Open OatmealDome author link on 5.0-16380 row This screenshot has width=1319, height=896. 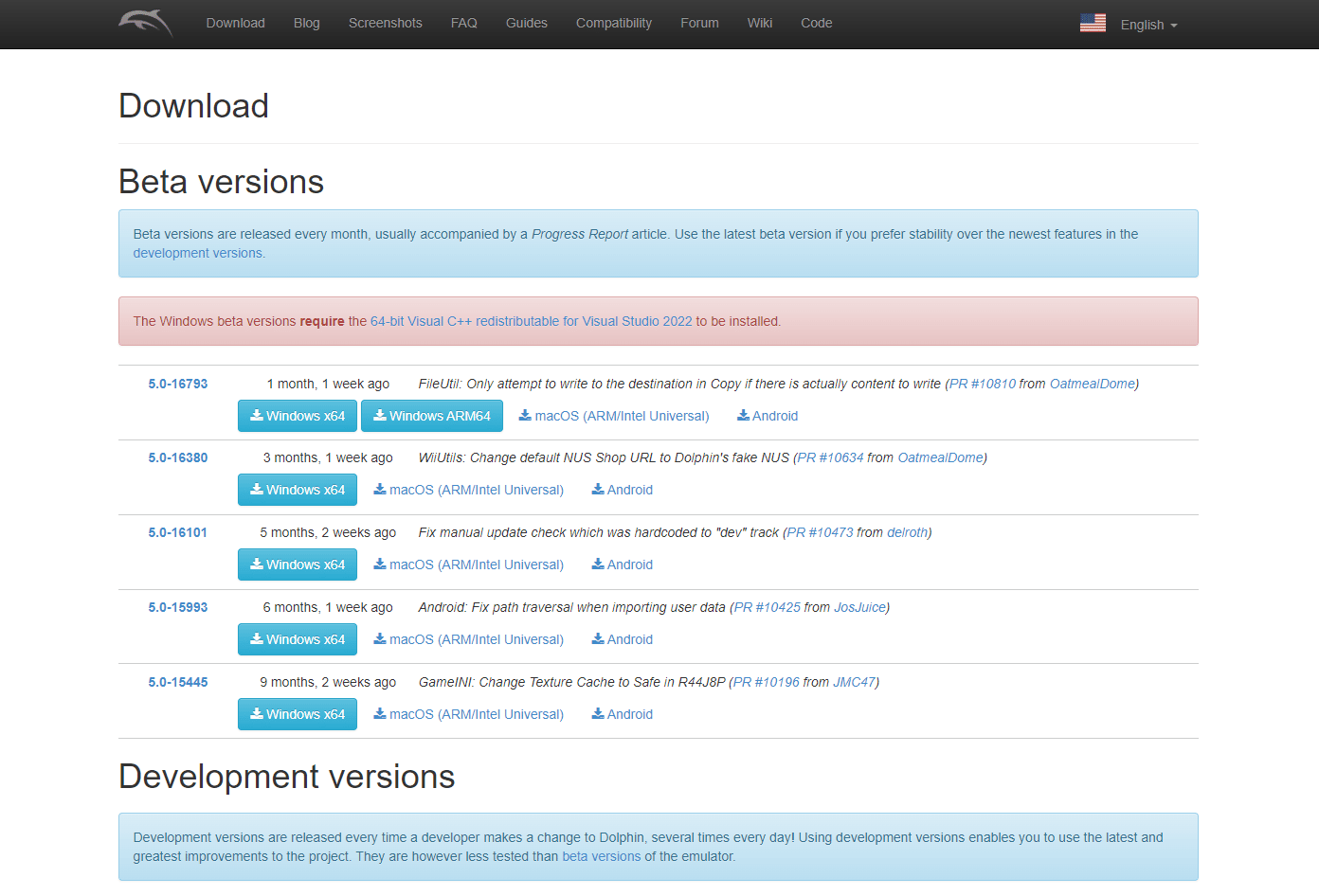coord(941,457)
